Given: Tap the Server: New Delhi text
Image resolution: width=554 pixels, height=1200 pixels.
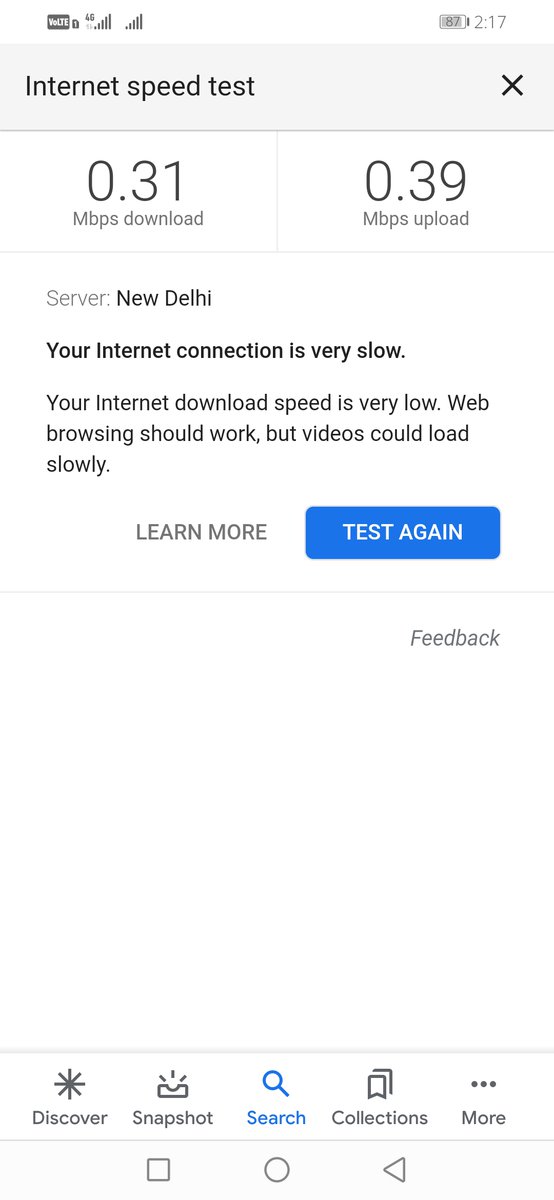Looking at the screenshot, I should pyautogui.click(x=129, y=298).
